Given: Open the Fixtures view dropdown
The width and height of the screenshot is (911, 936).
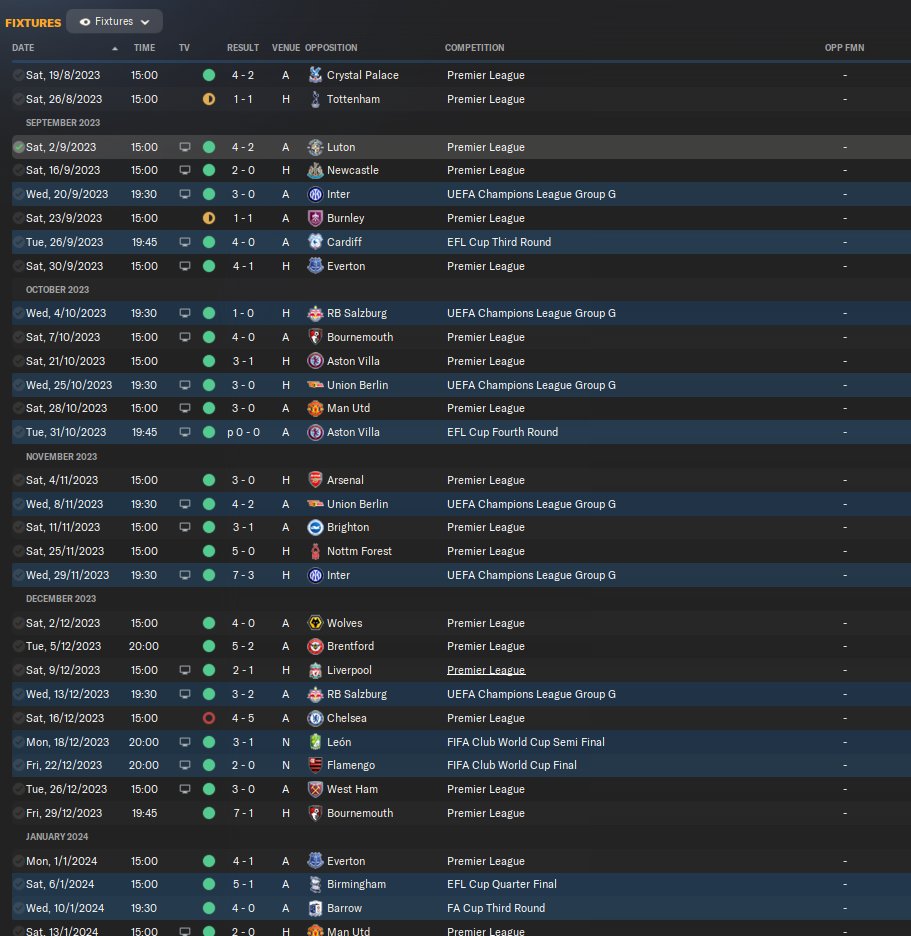Looking at the screenshot, I should point(114,21).
